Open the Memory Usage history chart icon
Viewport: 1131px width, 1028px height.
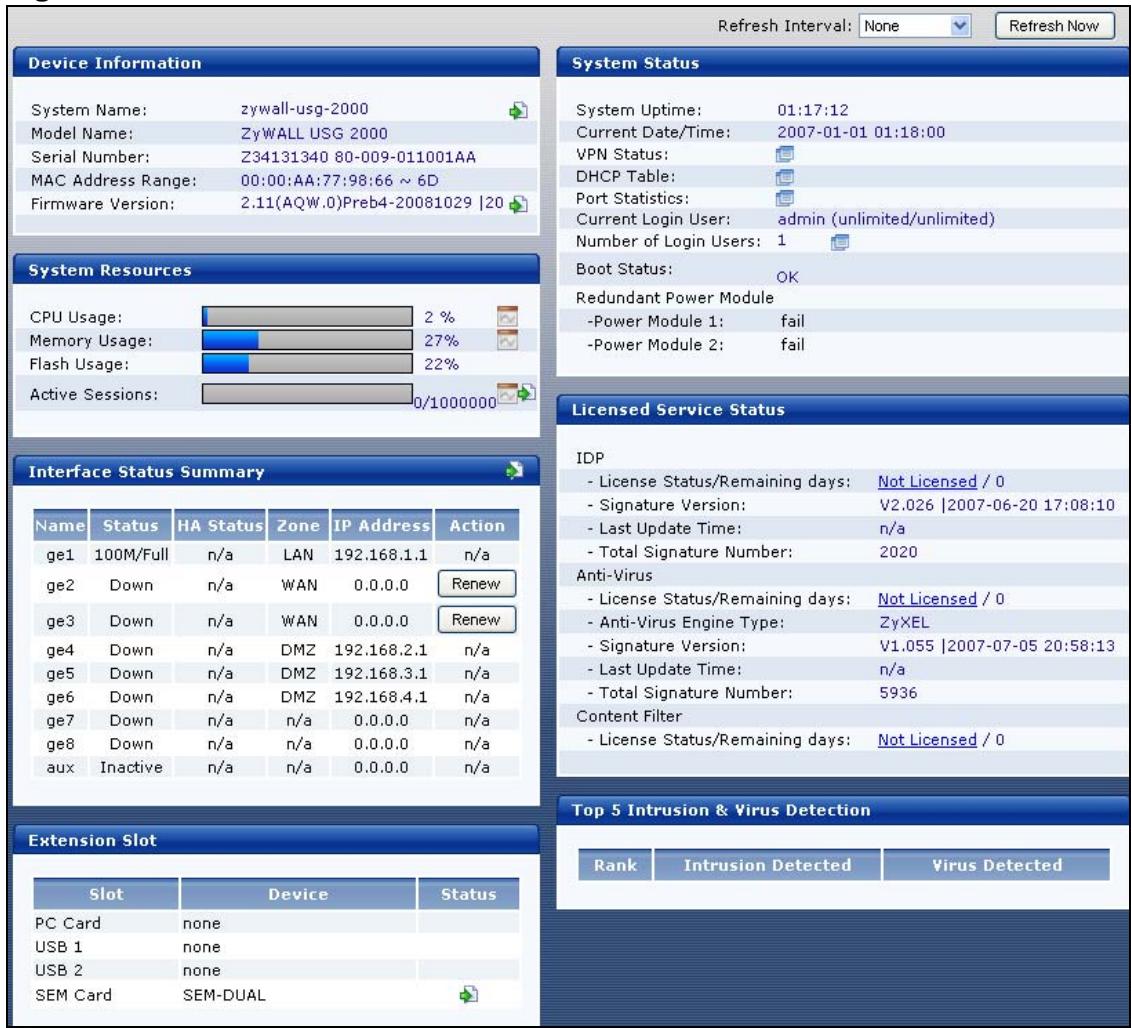coord(508,340)
